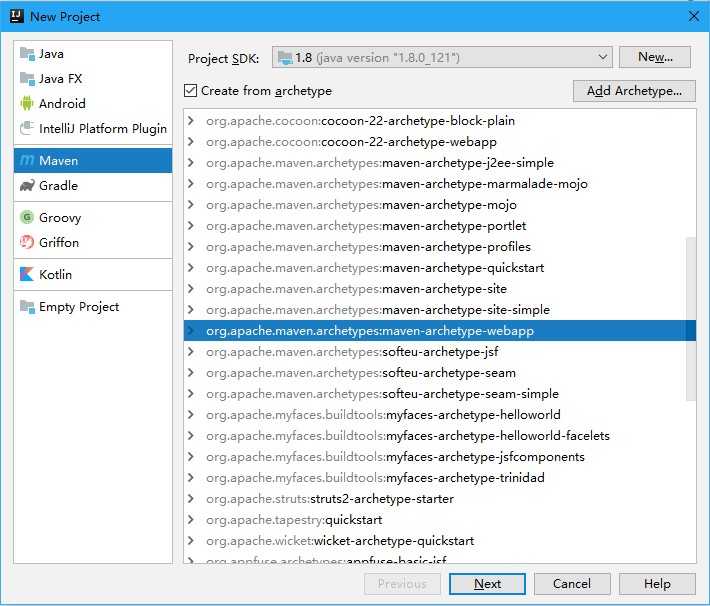Select myfaces-archetype-trinidad archetype
Screen dimensions: 710x606
[x=440, y=477]
